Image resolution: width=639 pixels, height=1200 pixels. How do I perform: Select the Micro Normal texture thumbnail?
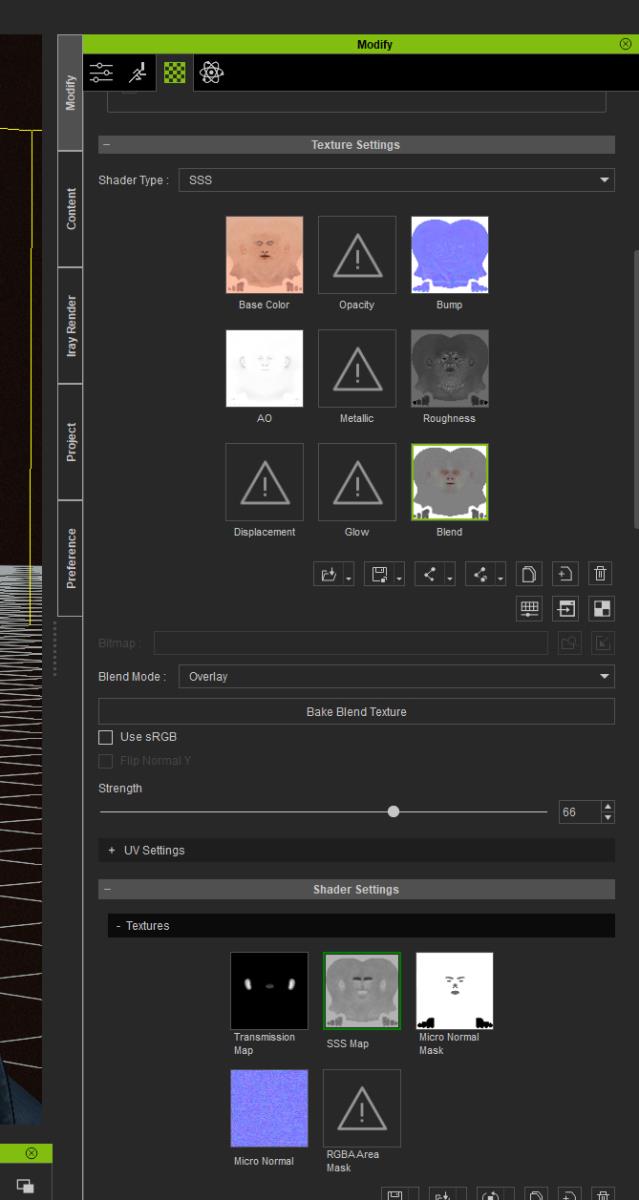point(269,1108)
